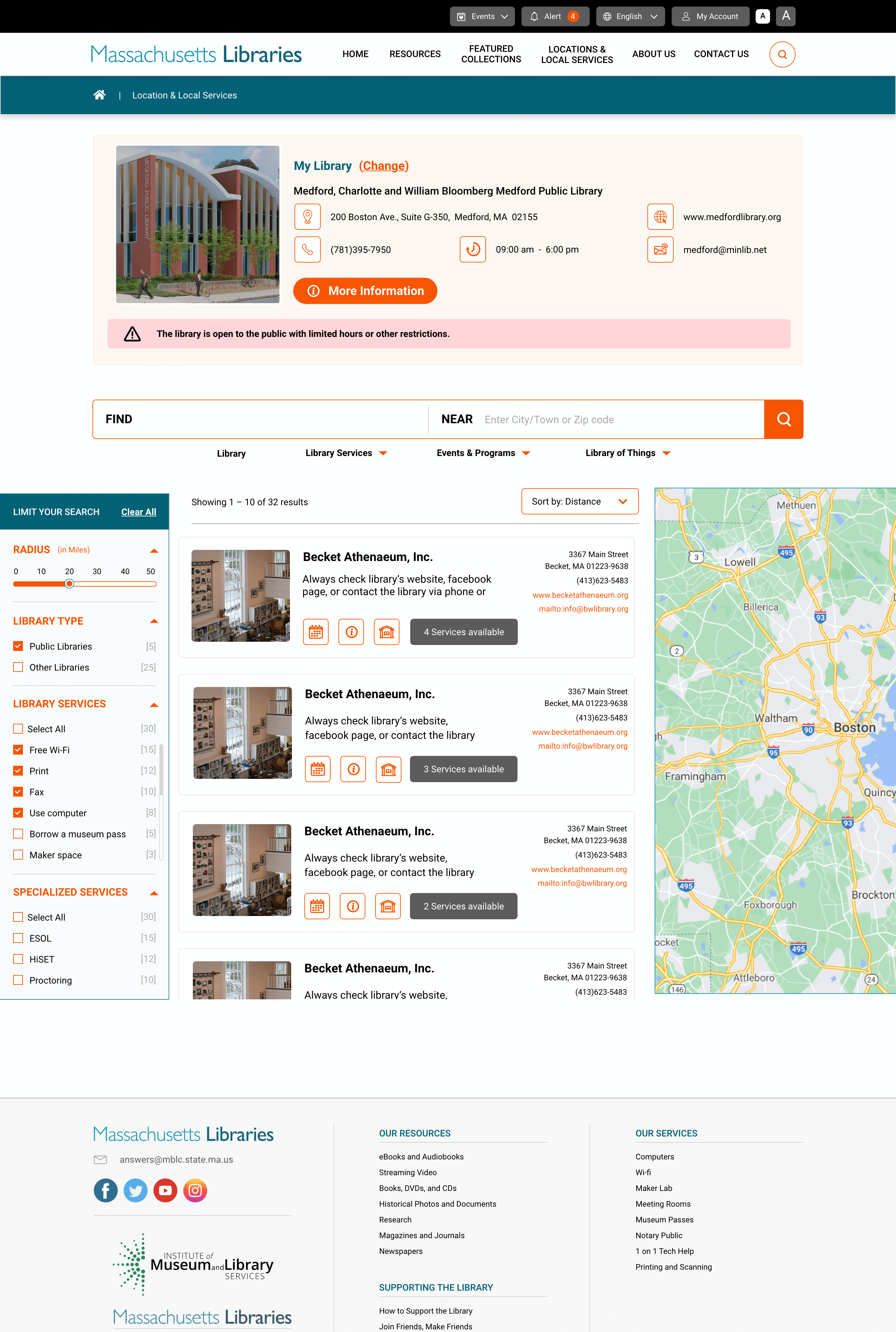
Task: Open the Facebook icon in the footer
Action: [x=106, y=1190]
